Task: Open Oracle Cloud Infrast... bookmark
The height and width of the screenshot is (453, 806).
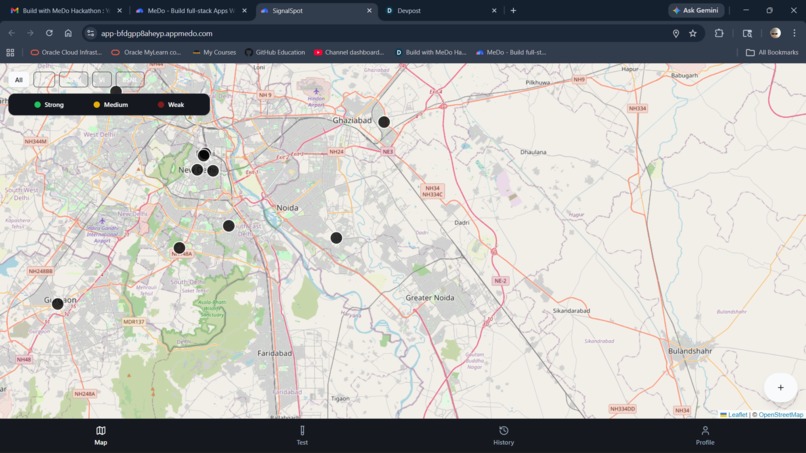Action: [x=66, y=52]
